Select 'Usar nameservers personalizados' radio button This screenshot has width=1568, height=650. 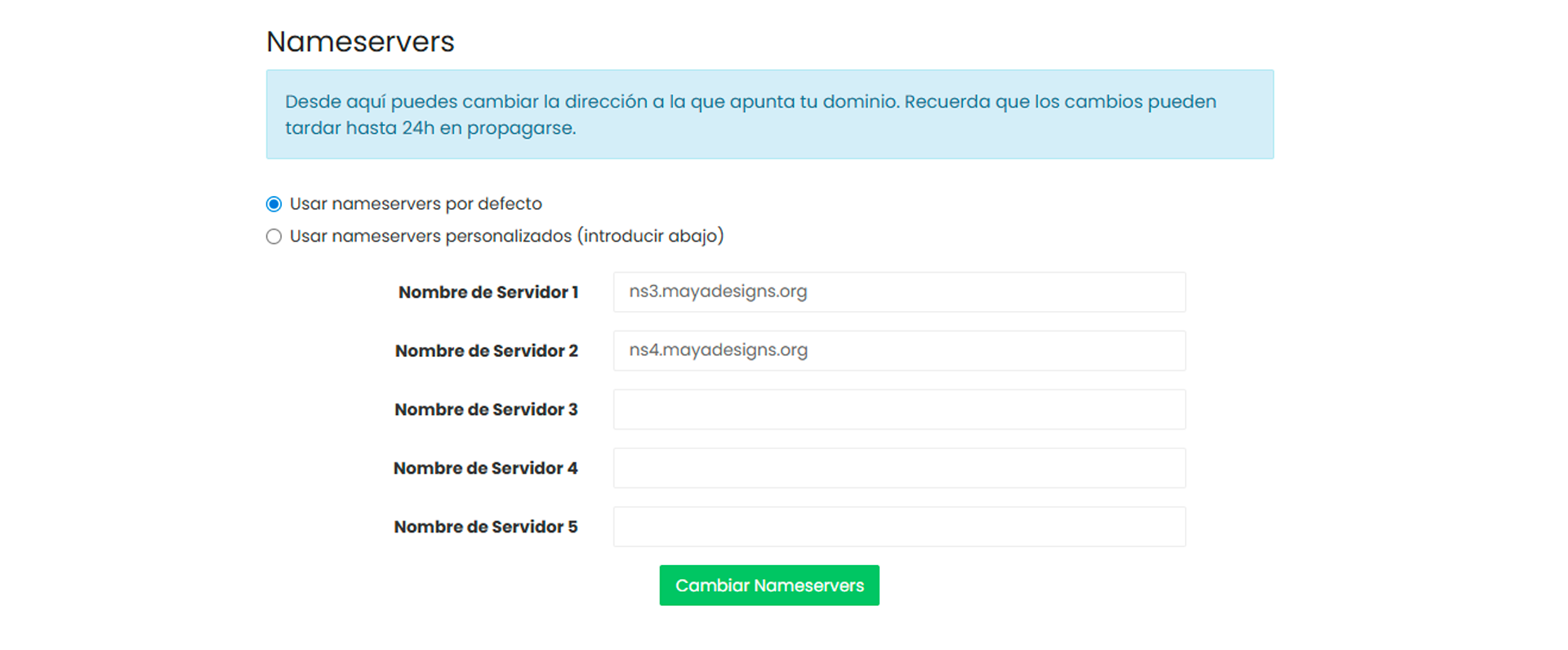[274, 237]
